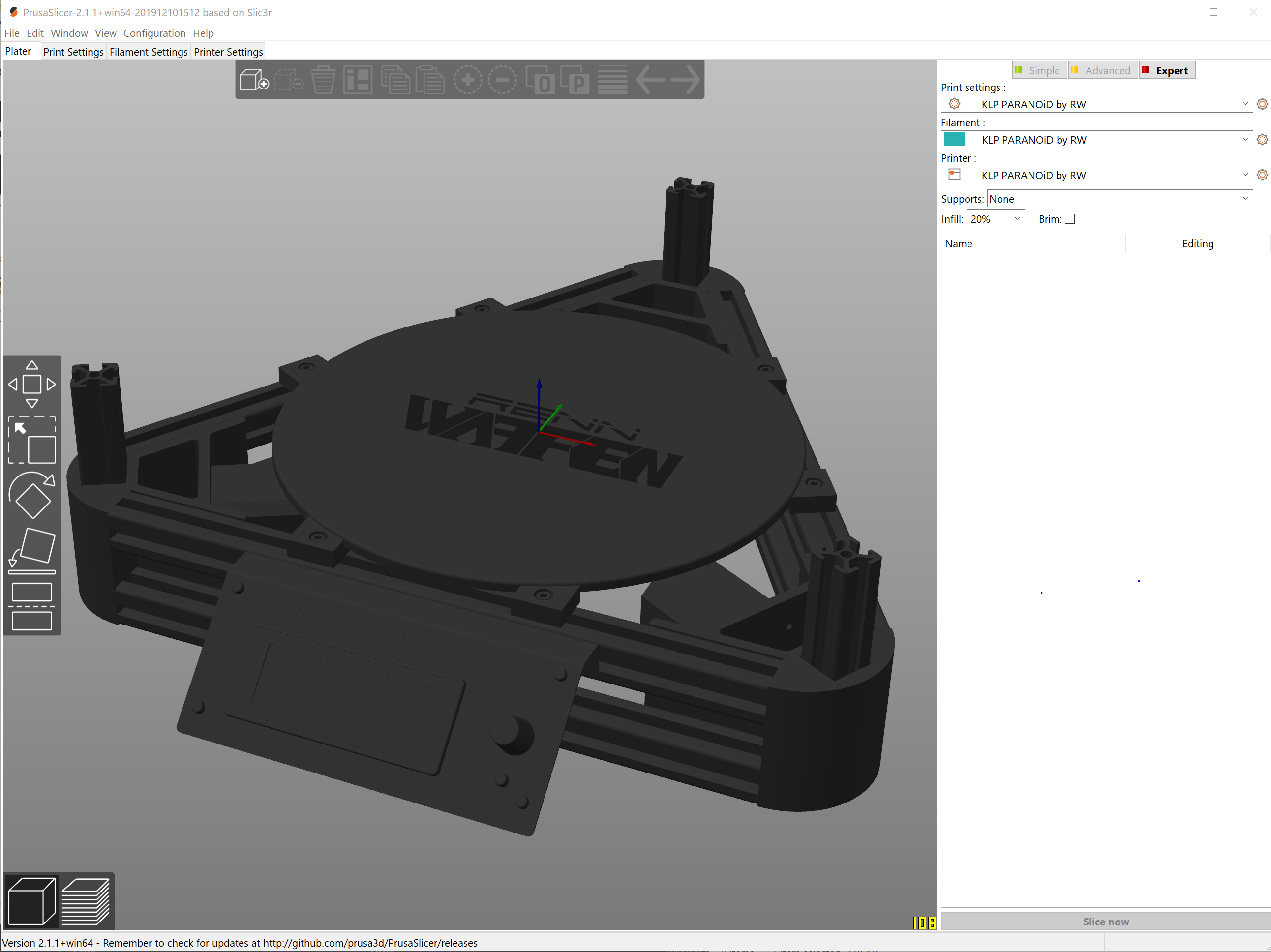Click the Slice now button
Viewport: 1271px width, 952px height.
pyautogui.click(x=1106, y=922)
